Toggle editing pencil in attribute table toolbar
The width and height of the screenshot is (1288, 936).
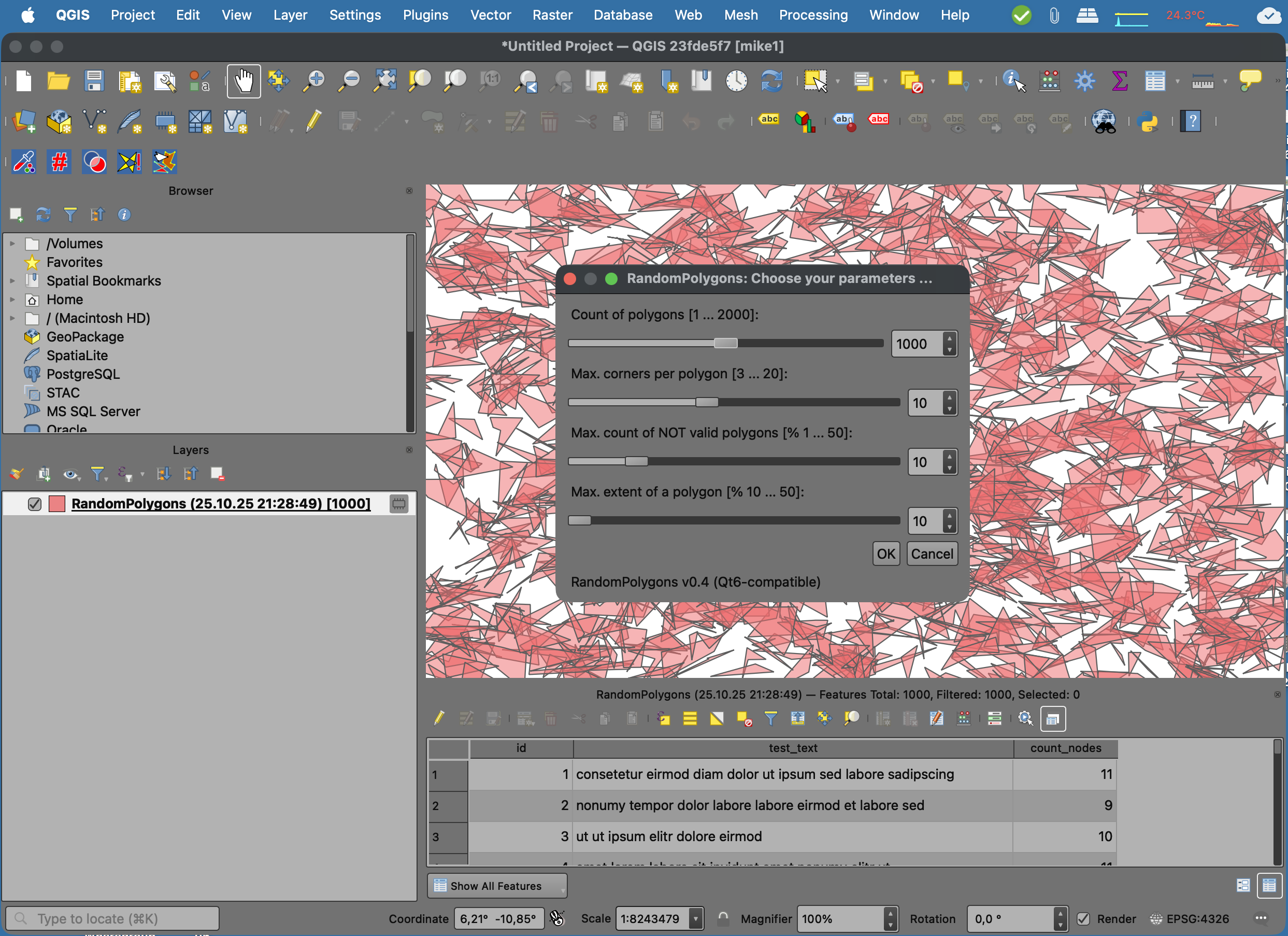pyautogui.click(x=439, y=718)
